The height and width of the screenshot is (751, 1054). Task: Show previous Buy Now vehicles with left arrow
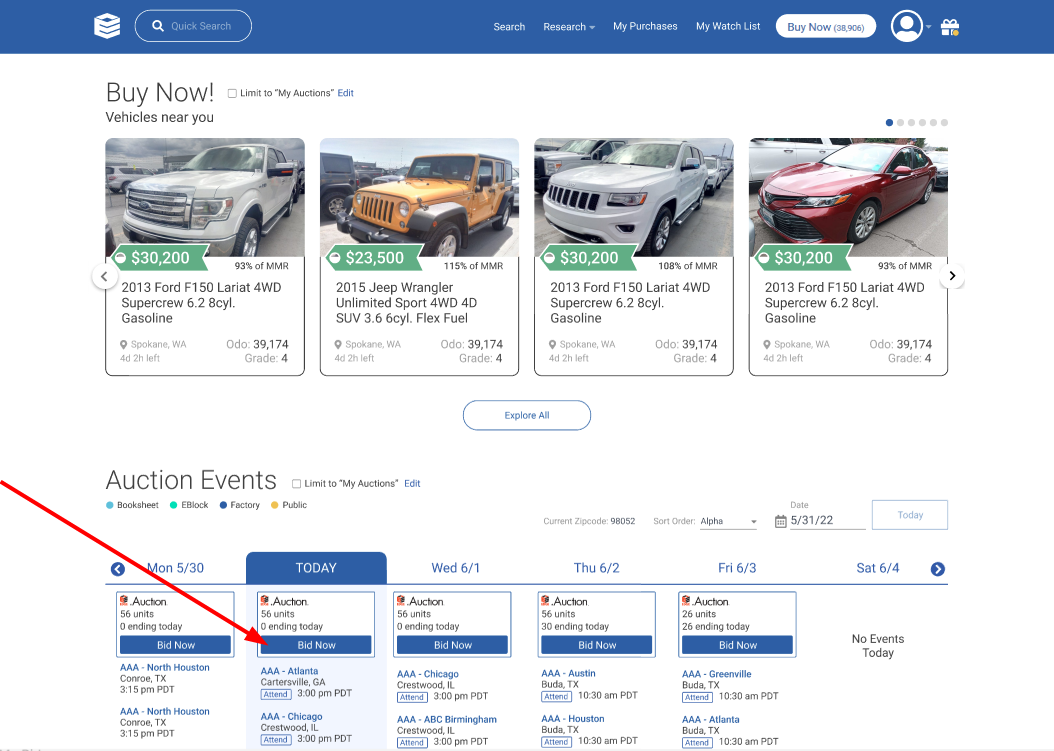104,276
